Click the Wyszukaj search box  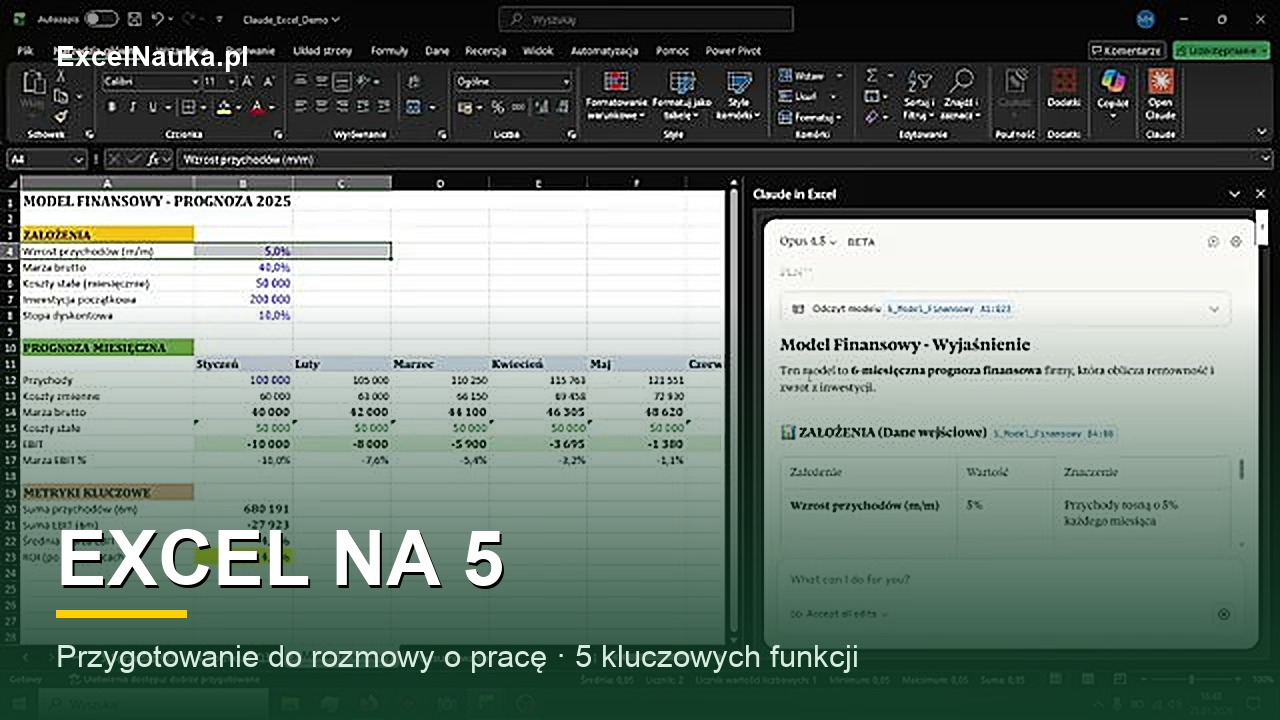[x=646, y=19]
